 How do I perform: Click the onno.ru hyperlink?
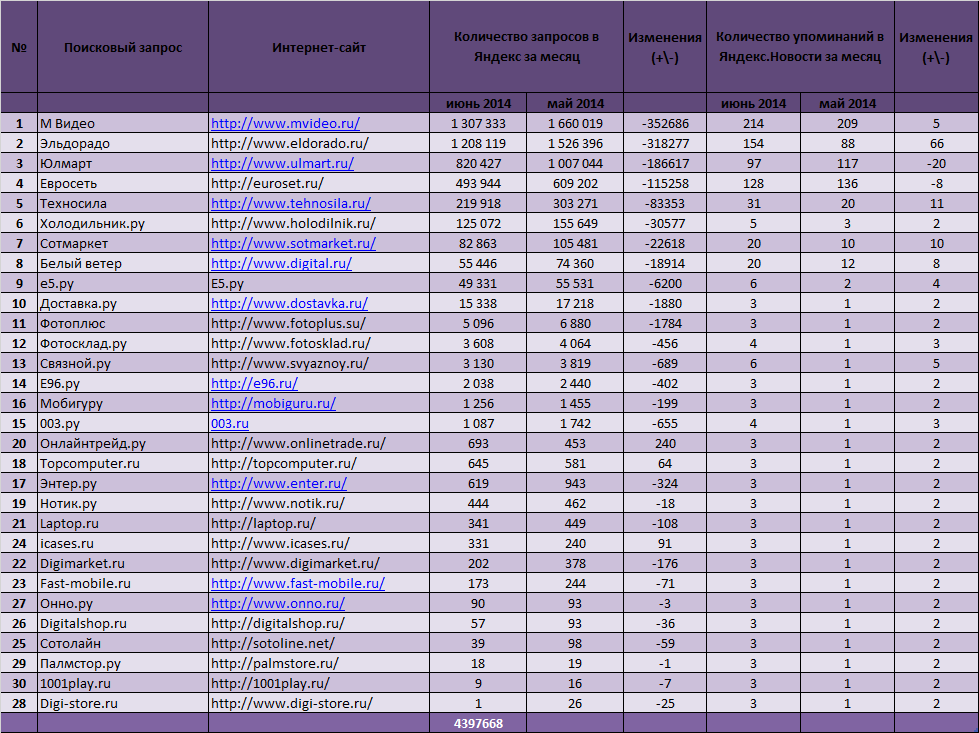[278, 604]
